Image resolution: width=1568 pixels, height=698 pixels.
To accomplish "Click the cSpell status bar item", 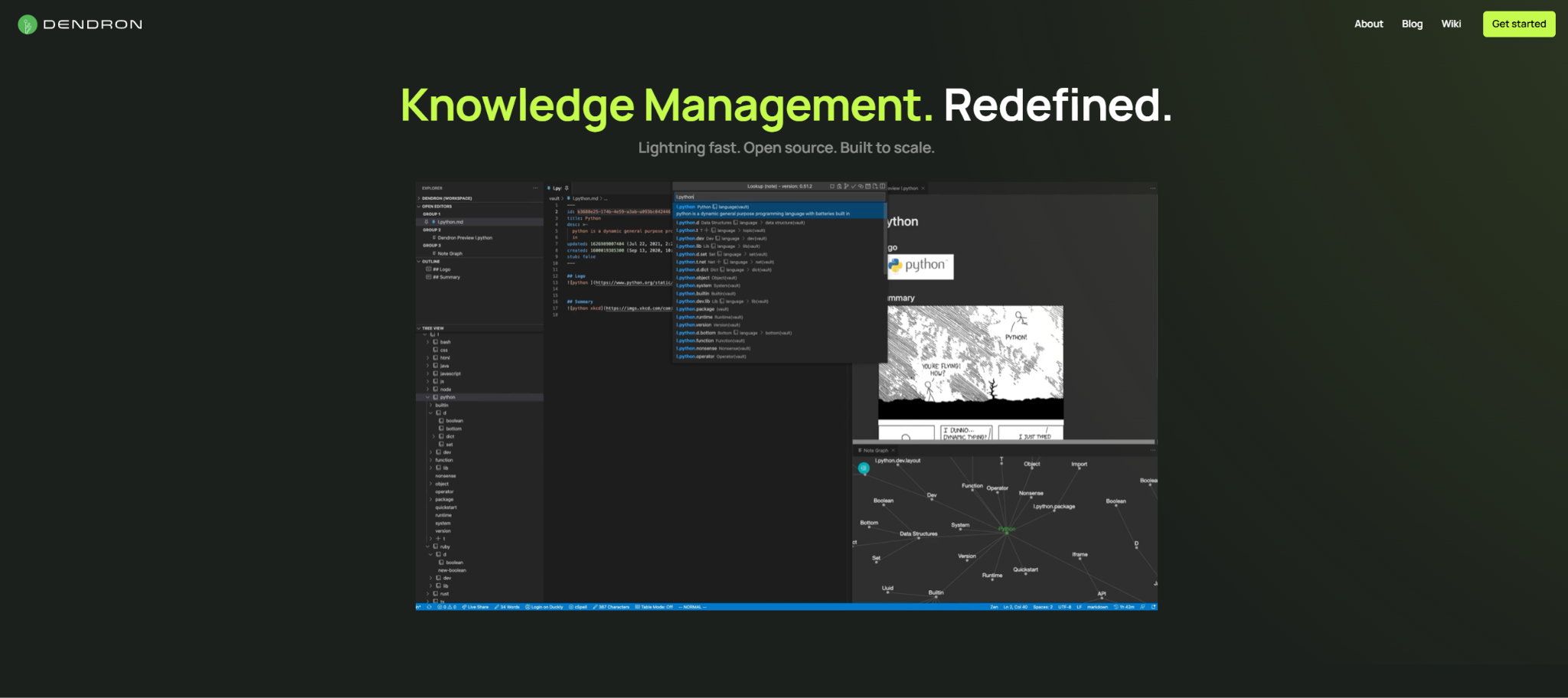I will [578, 607].
